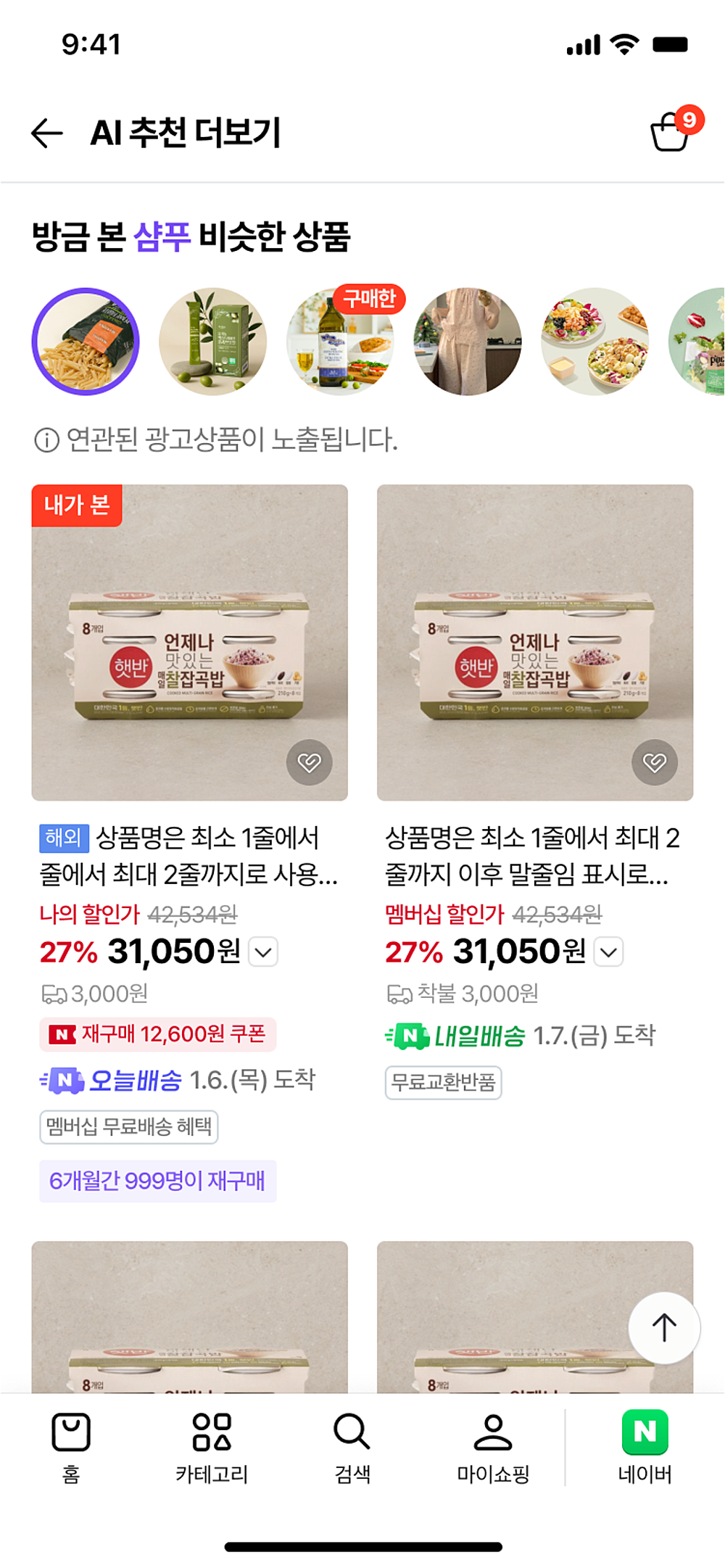Select the green stick product circle thumbnail
Viewport: 725px width, 1568px height.
click(x=213, y=342)
